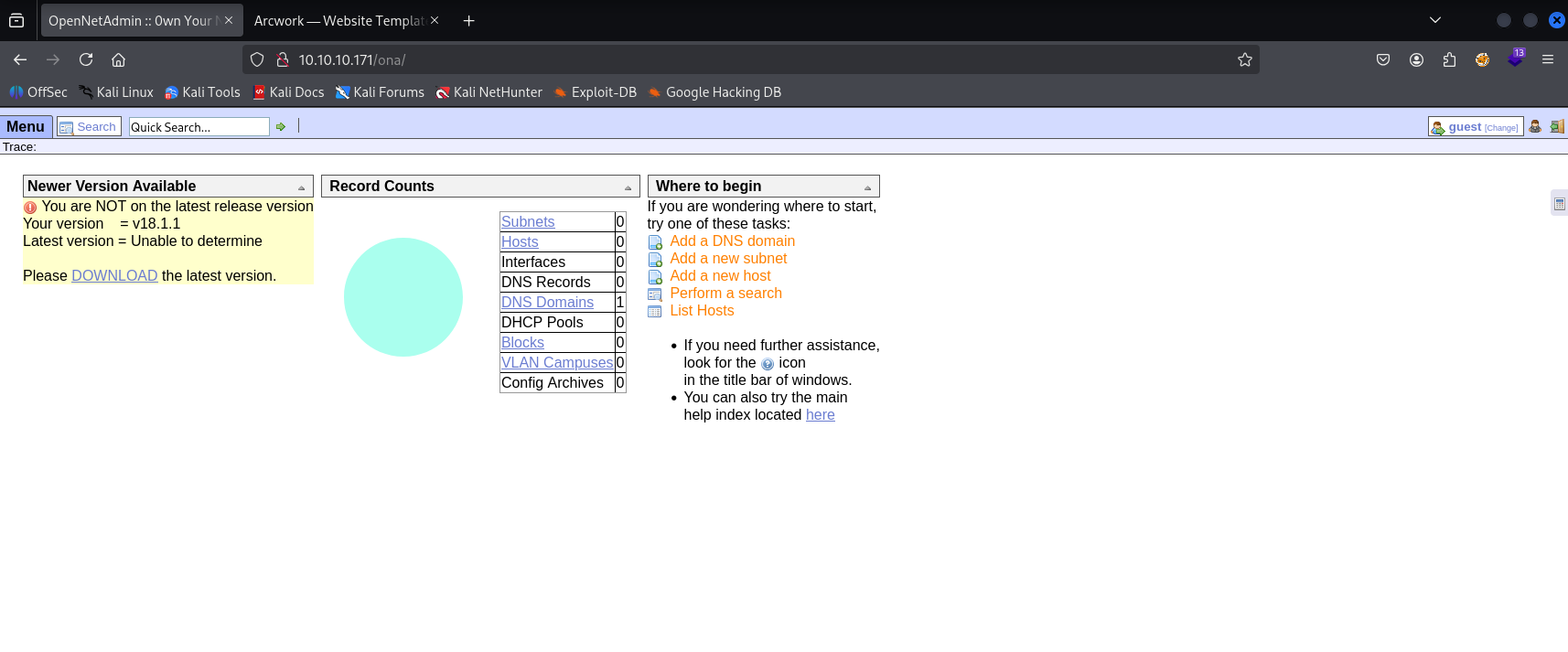Open the Hosts record link

[x=520, y=241]
